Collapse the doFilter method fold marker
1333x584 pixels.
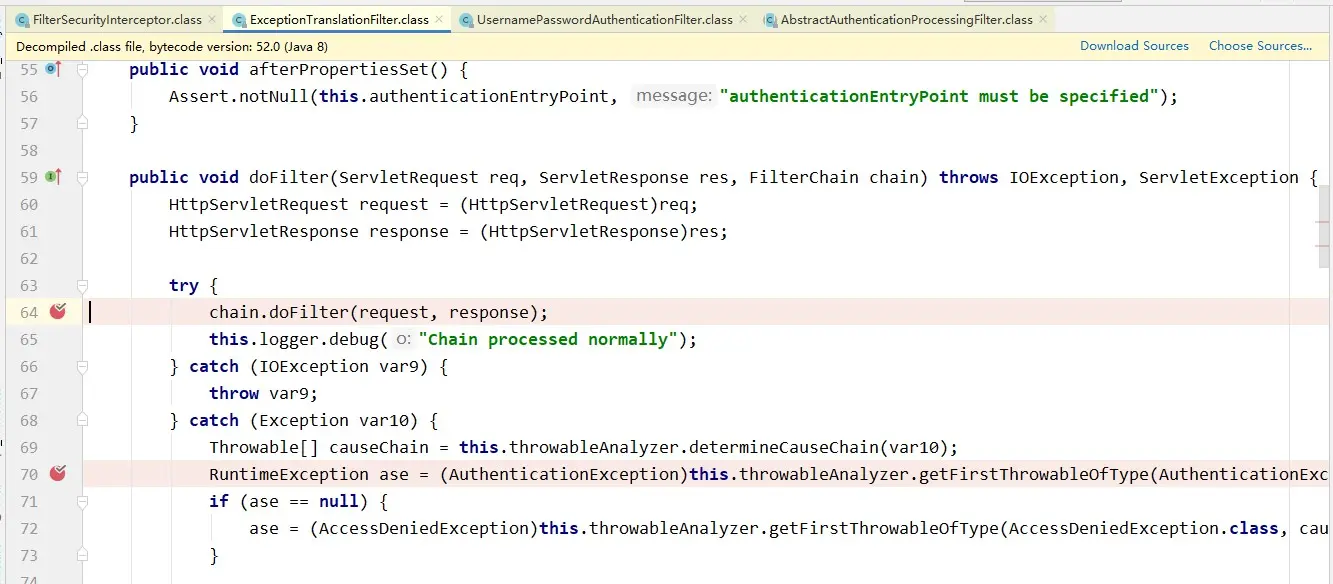[83, 177]
